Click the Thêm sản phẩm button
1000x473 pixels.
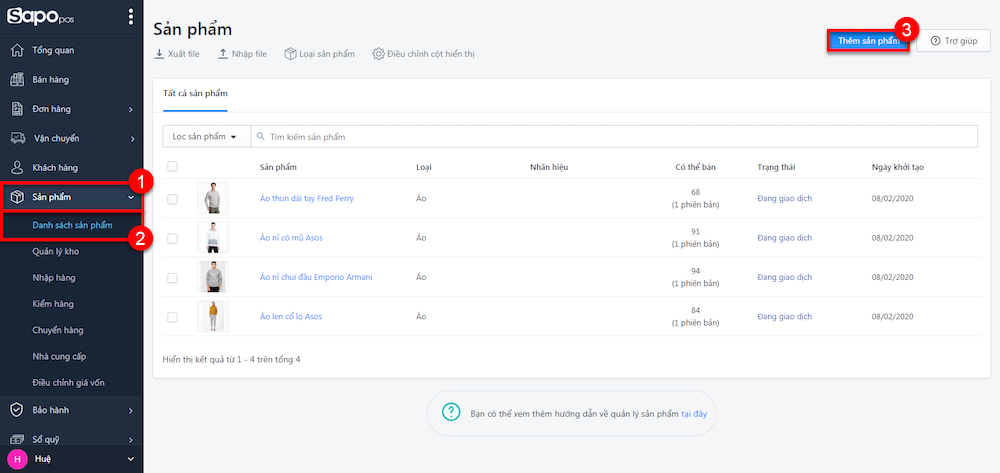tap(868, 41)
